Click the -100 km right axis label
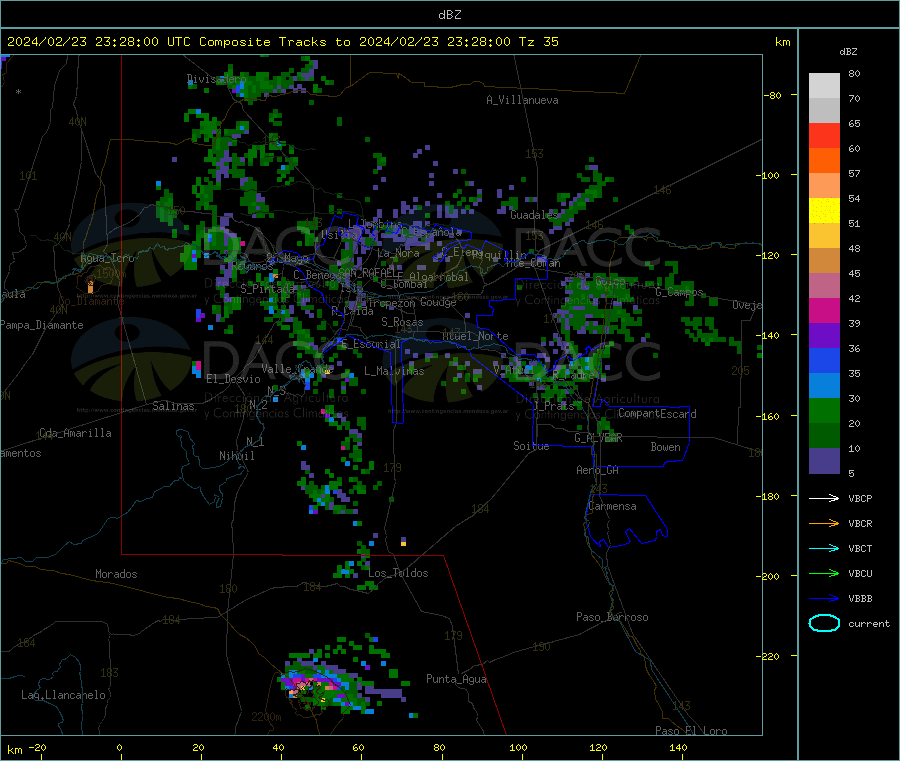The height and width of the screenshot is (761, 900). point(769,175)
